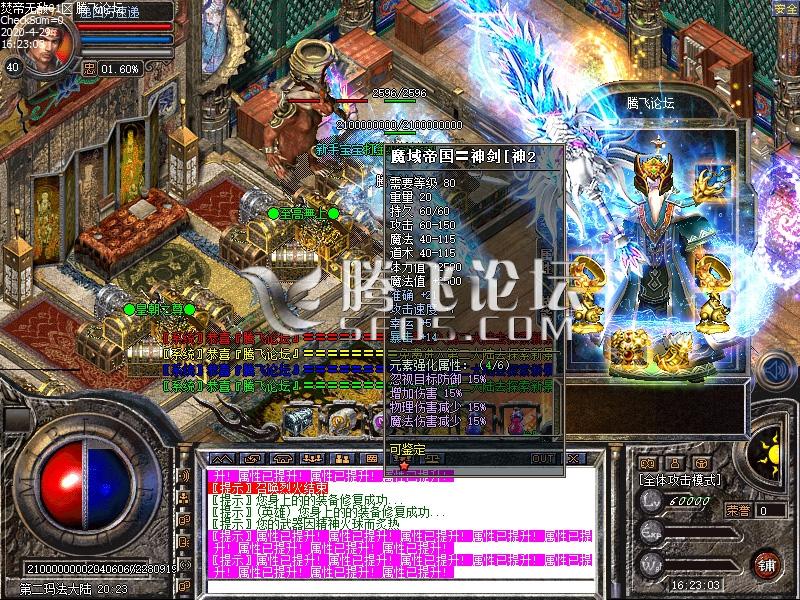This screenshot has width=800, height=600.
Task: Click the double-chevron up button on chat bar
Action: click(x=223, y=459)
